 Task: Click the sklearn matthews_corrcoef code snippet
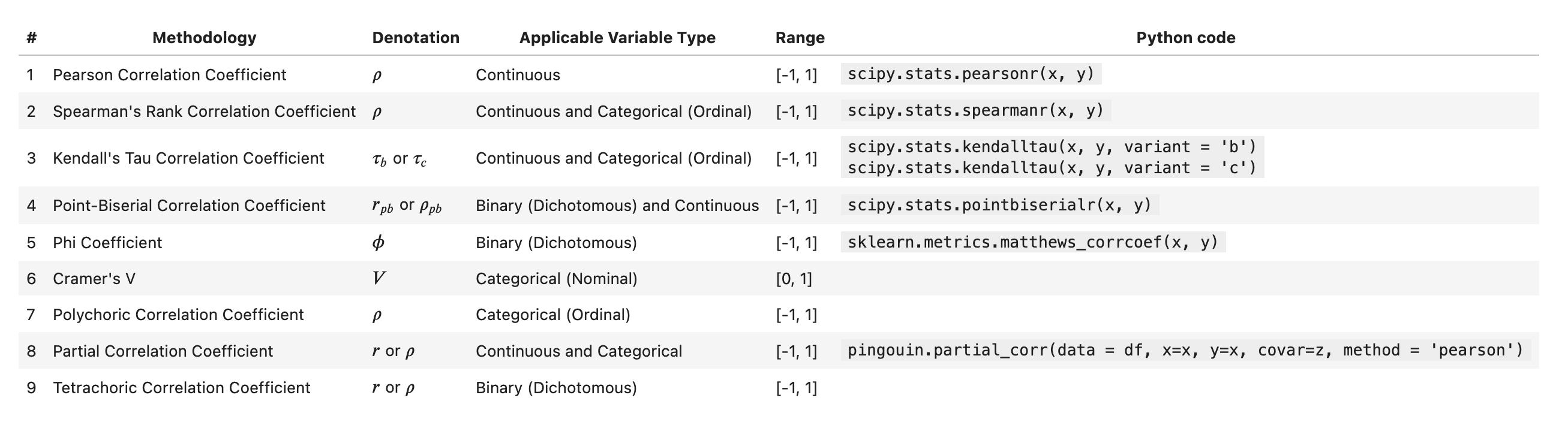click(1032, 242)
